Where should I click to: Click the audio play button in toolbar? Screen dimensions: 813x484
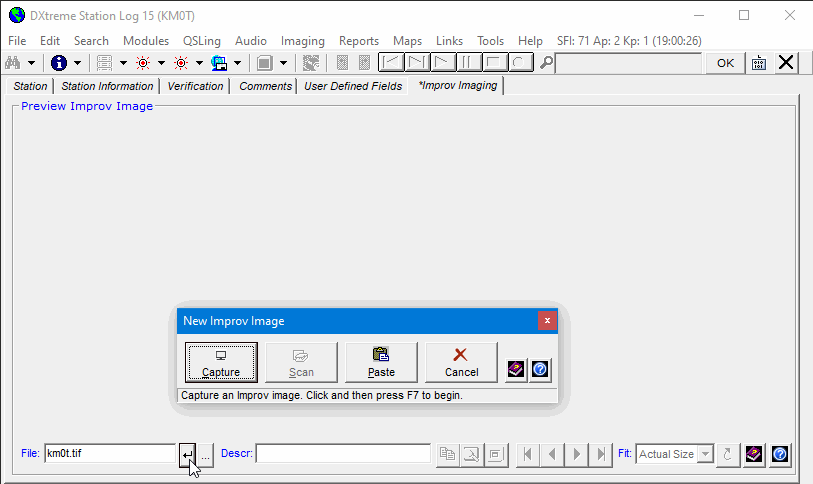(443, 63)
